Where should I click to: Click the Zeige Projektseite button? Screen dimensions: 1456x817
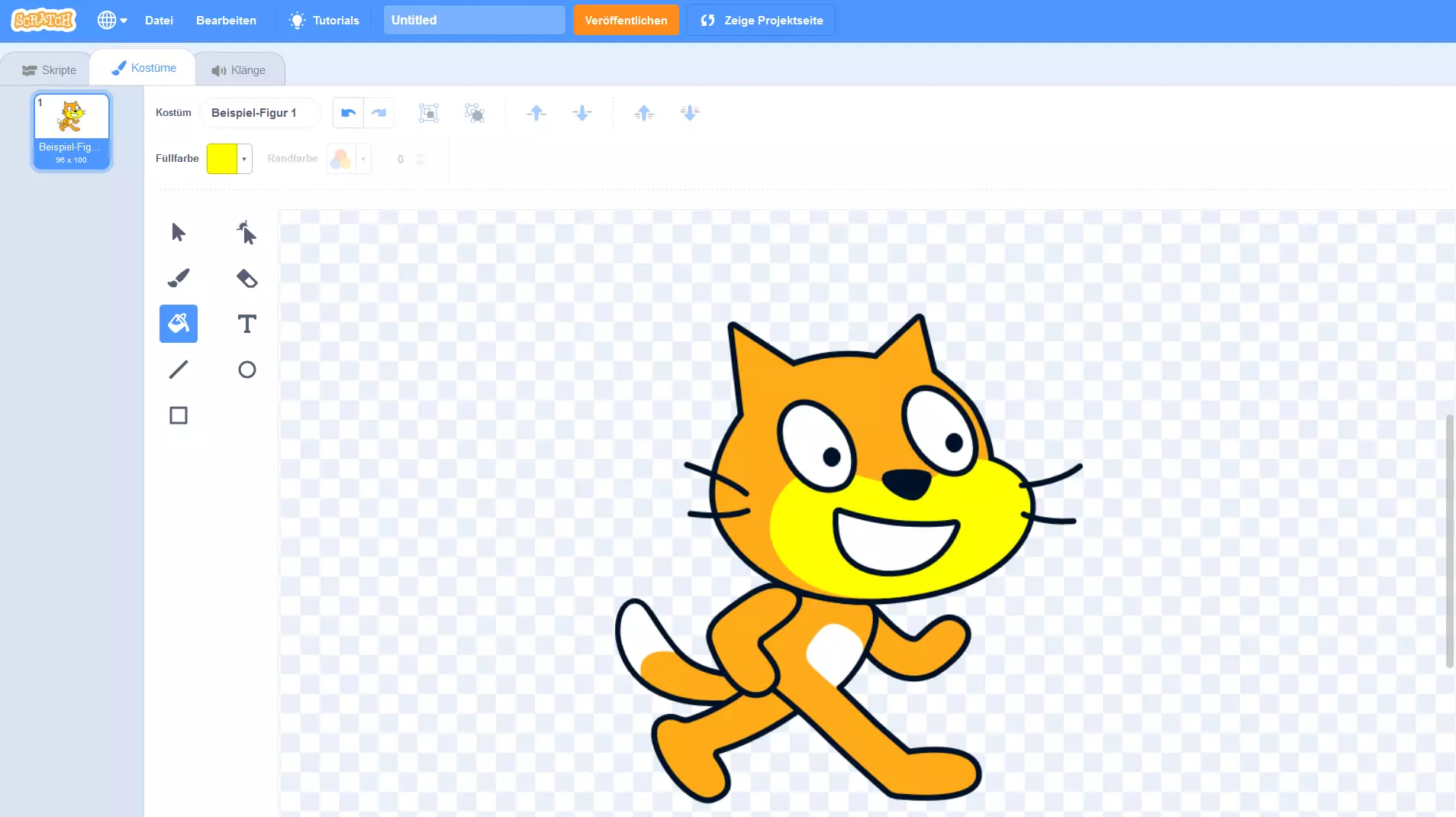click(x=762, y=20)
